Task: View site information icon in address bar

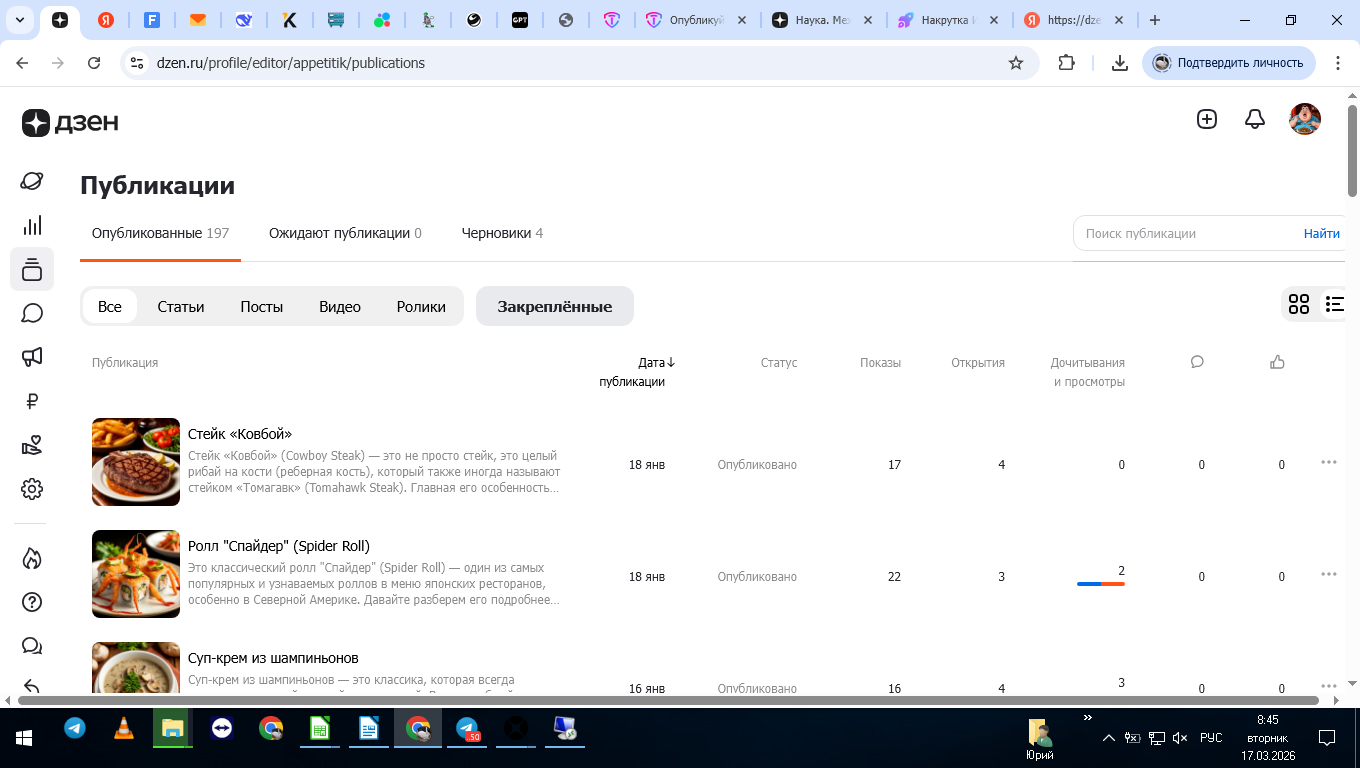Action: click(138, 63)
